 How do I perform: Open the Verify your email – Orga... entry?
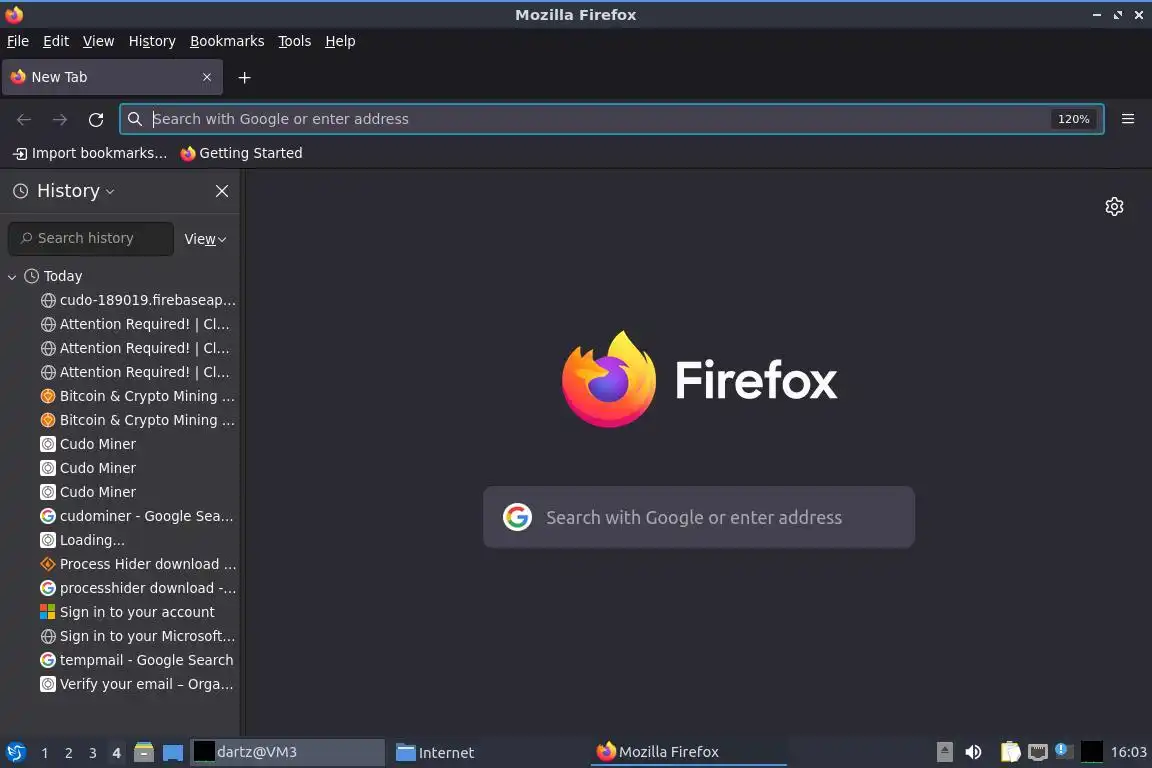(137, 684)
